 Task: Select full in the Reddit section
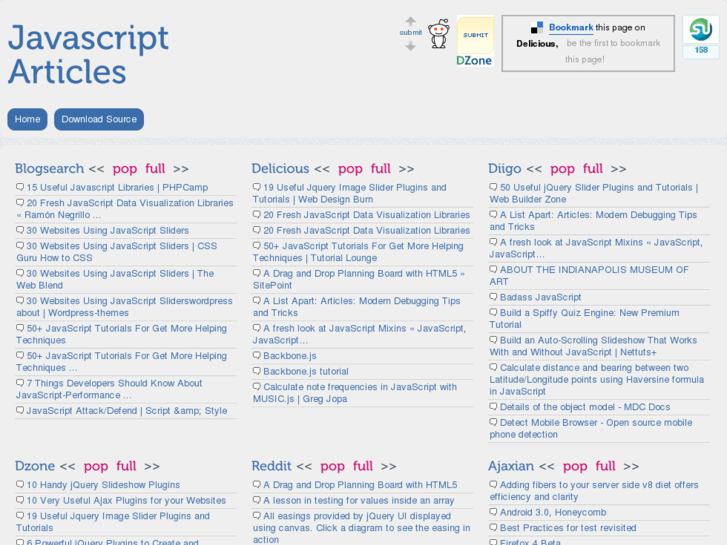(x=363, y=466)
